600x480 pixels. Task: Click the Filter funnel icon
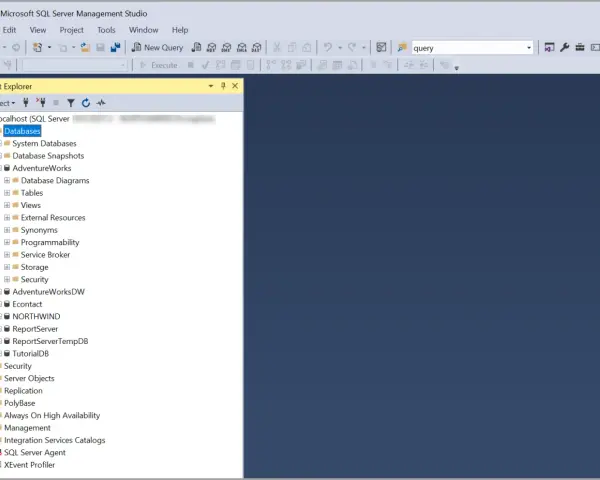pos(71,103)
